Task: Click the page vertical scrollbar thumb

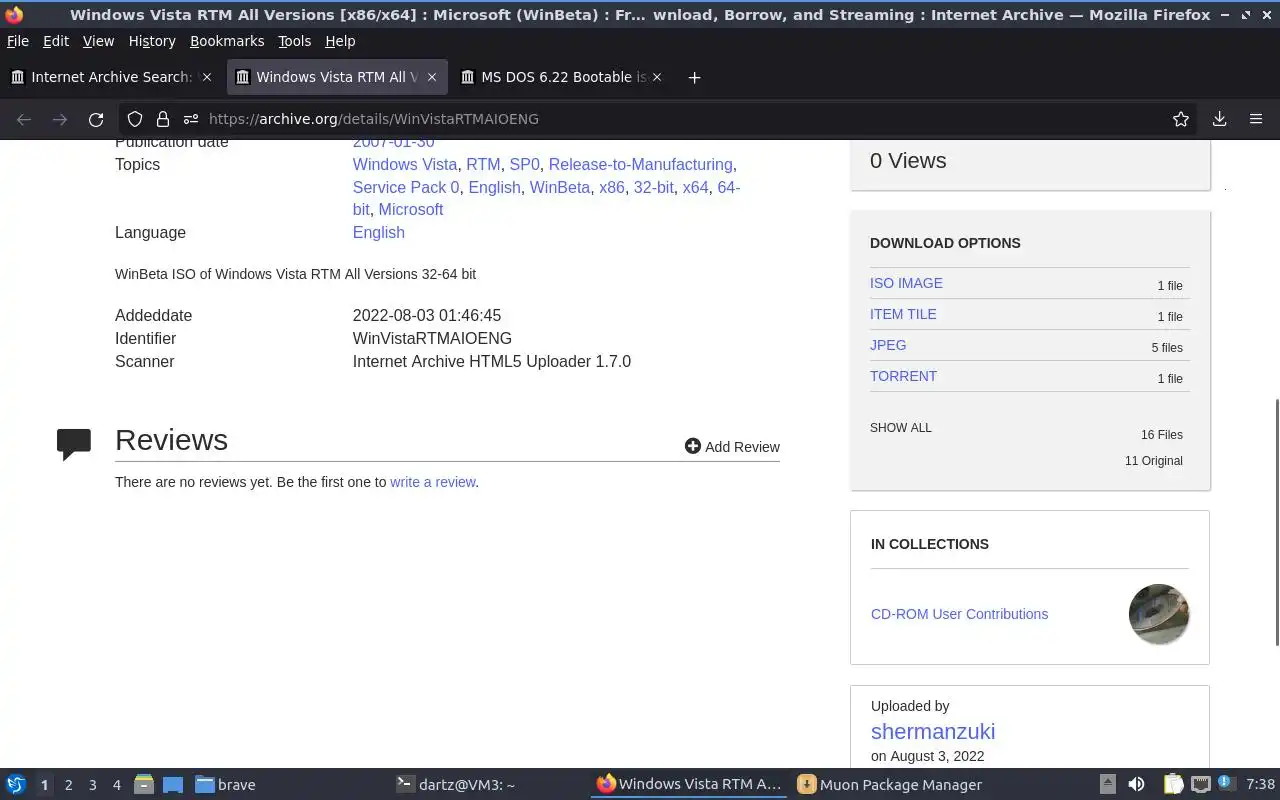Action: [x=1275, y=522]
